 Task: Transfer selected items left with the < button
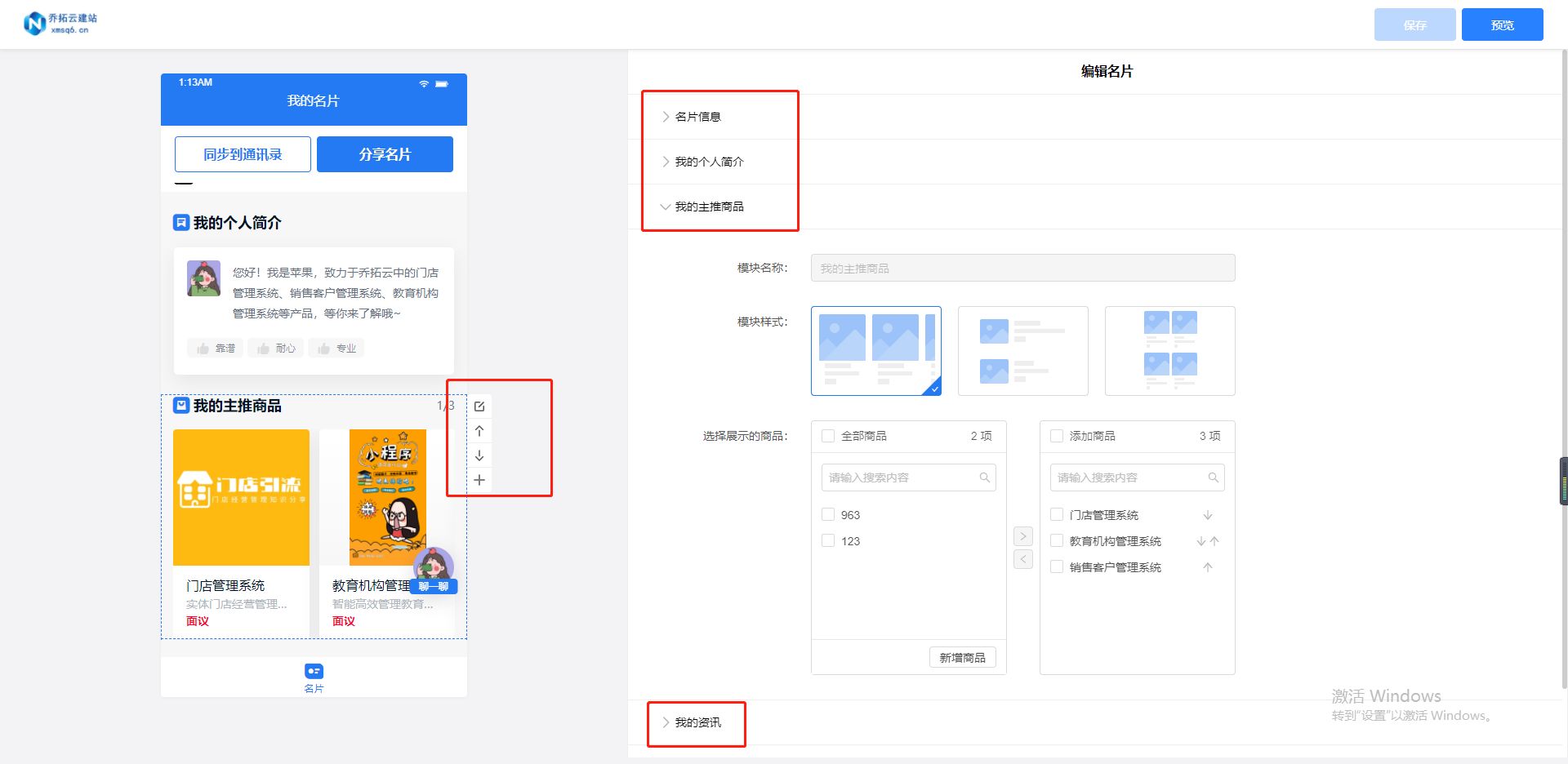(1023, 559)
